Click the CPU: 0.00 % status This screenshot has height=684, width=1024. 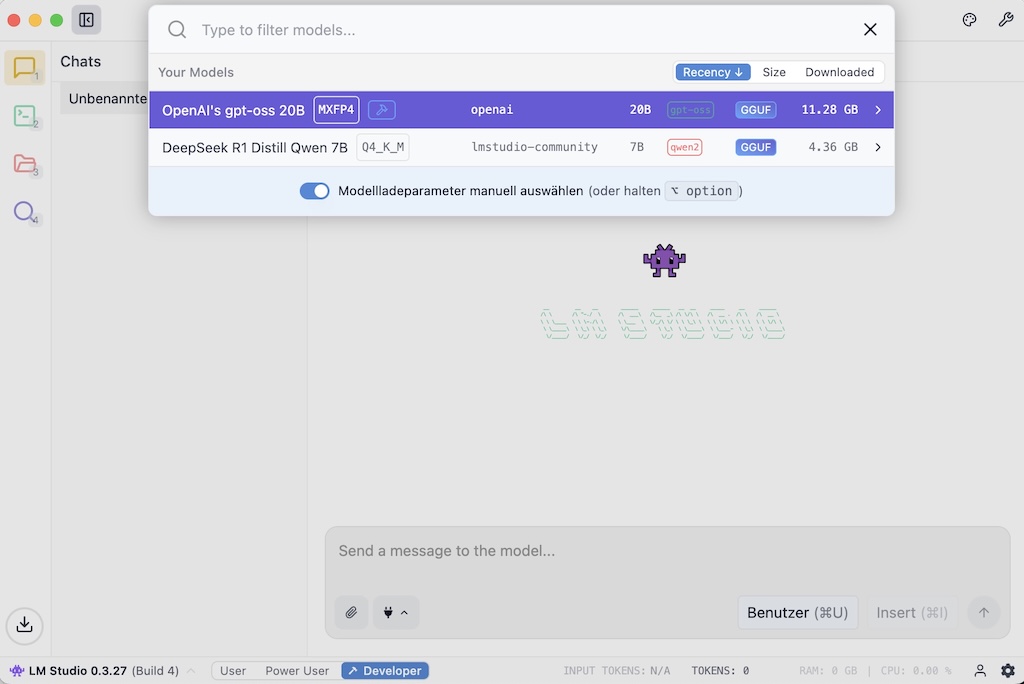pyautogui.click(x=916, y=671)
